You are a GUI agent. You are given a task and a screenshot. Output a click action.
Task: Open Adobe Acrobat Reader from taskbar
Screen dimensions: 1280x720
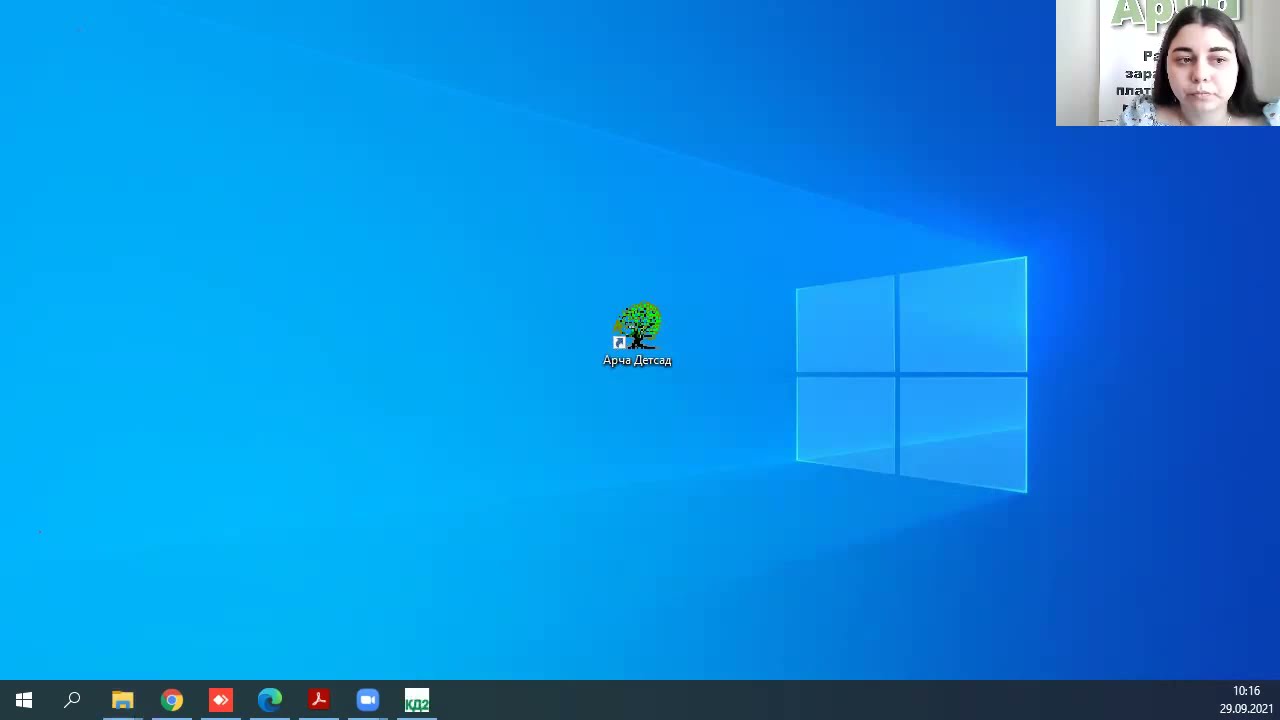tap(319, 700)
